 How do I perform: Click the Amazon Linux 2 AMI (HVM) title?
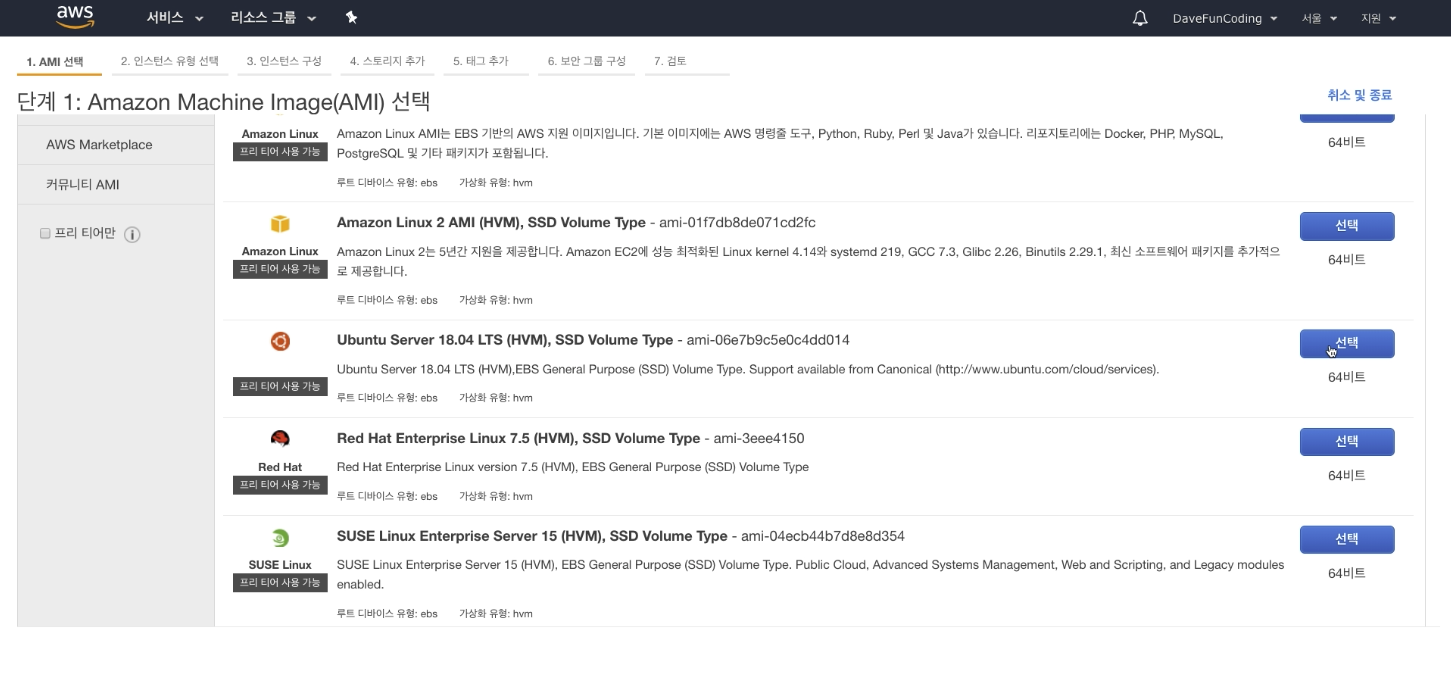[490, 222]
